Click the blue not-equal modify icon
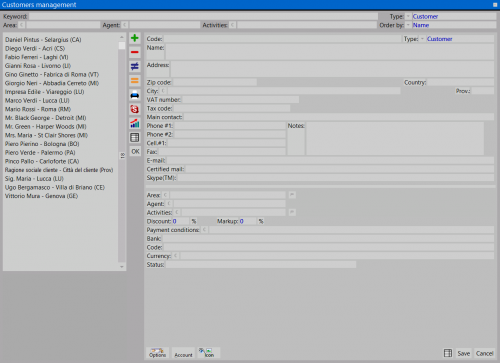Viewport: 500px width, 363px height. [x=135, y=66]
